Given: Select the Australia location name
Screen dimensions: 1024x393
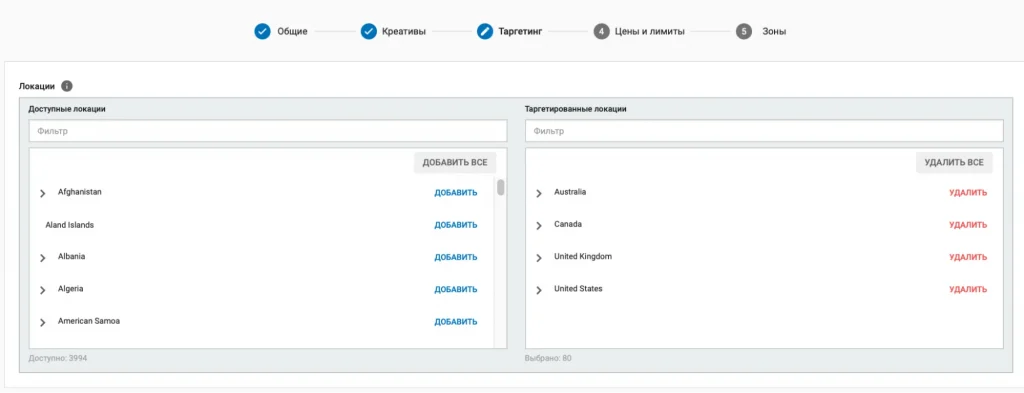Looking at the screenshot, I should point(570,192).
